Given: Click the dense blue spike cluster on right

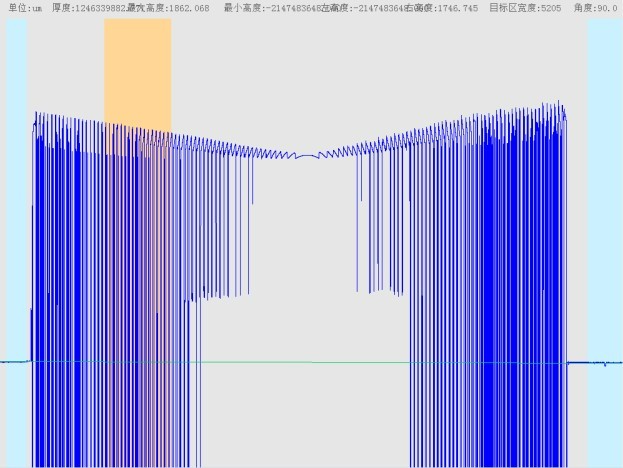Looking at the screenshot, I should coord(515,300).
